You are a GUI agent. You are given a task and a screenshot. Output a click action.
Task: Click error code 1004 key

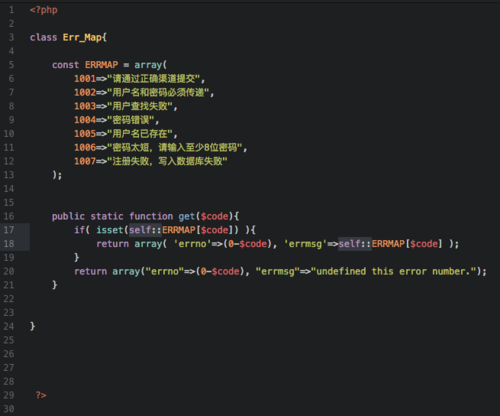pos(85,120)
